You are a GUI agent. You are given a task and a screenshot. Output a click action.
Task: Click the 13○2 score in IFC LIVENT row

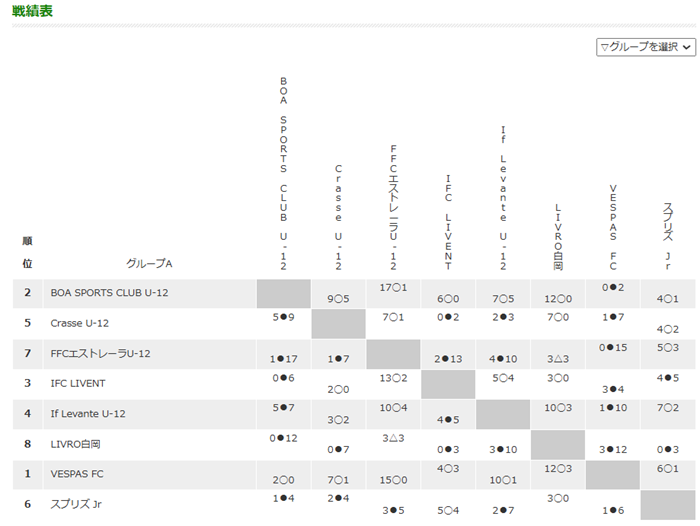click(393, 378)
